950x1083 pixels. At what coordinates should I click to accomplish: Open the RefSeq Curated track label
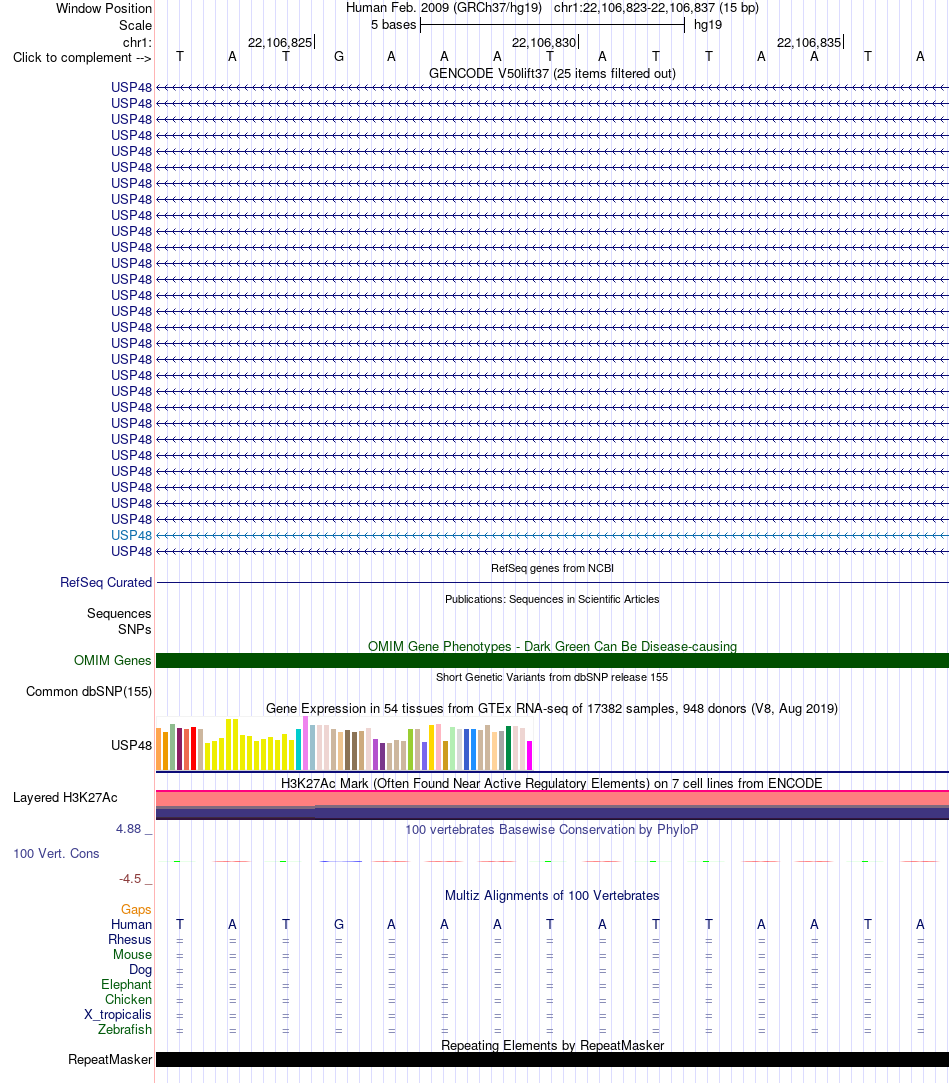point(106,582)
